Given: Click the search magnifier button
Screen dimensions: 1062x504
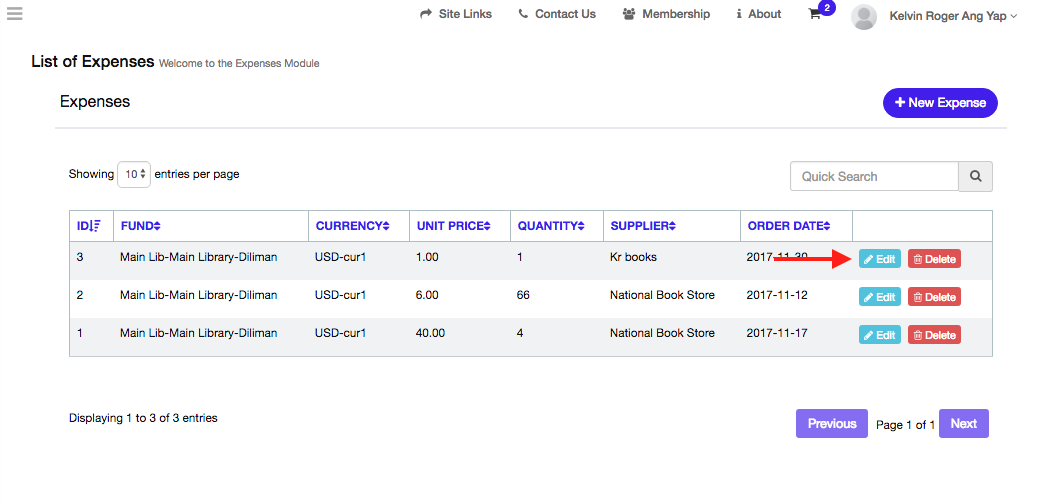Looking at the screenshot, I should (975, 176).
